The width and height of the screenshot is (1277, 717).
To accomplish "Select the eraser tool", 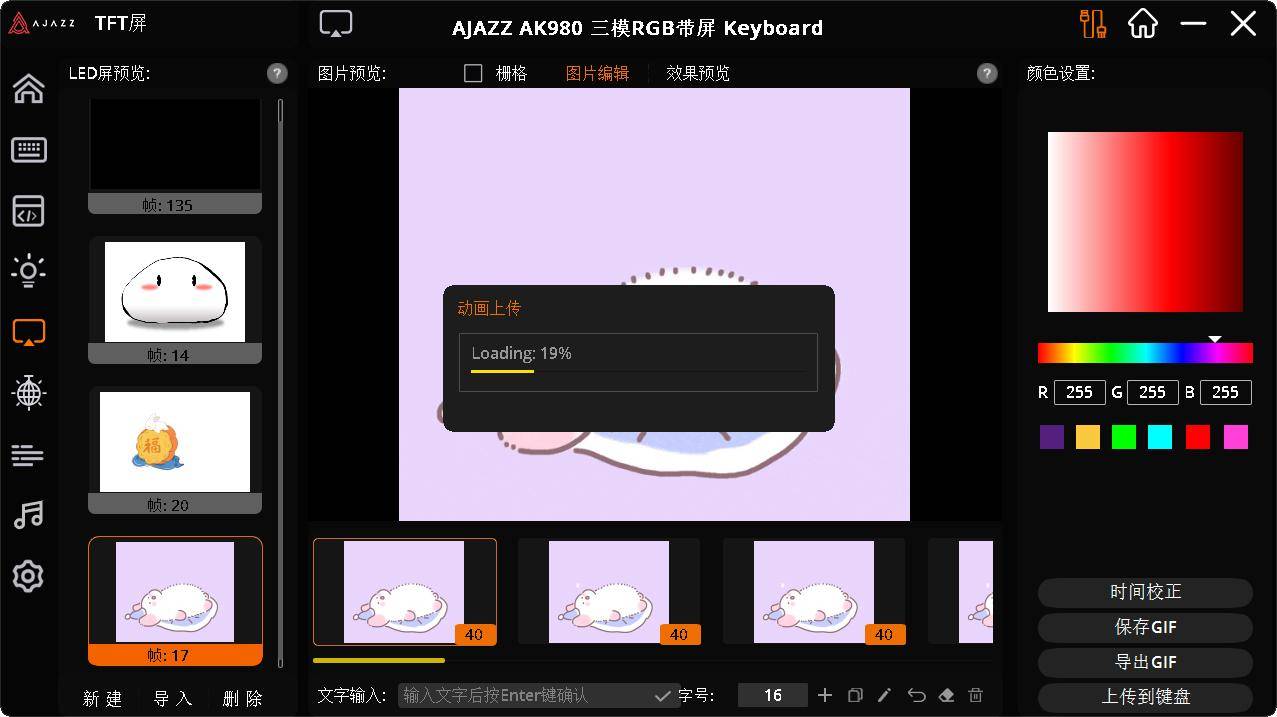I will click(x=946, y=695).
